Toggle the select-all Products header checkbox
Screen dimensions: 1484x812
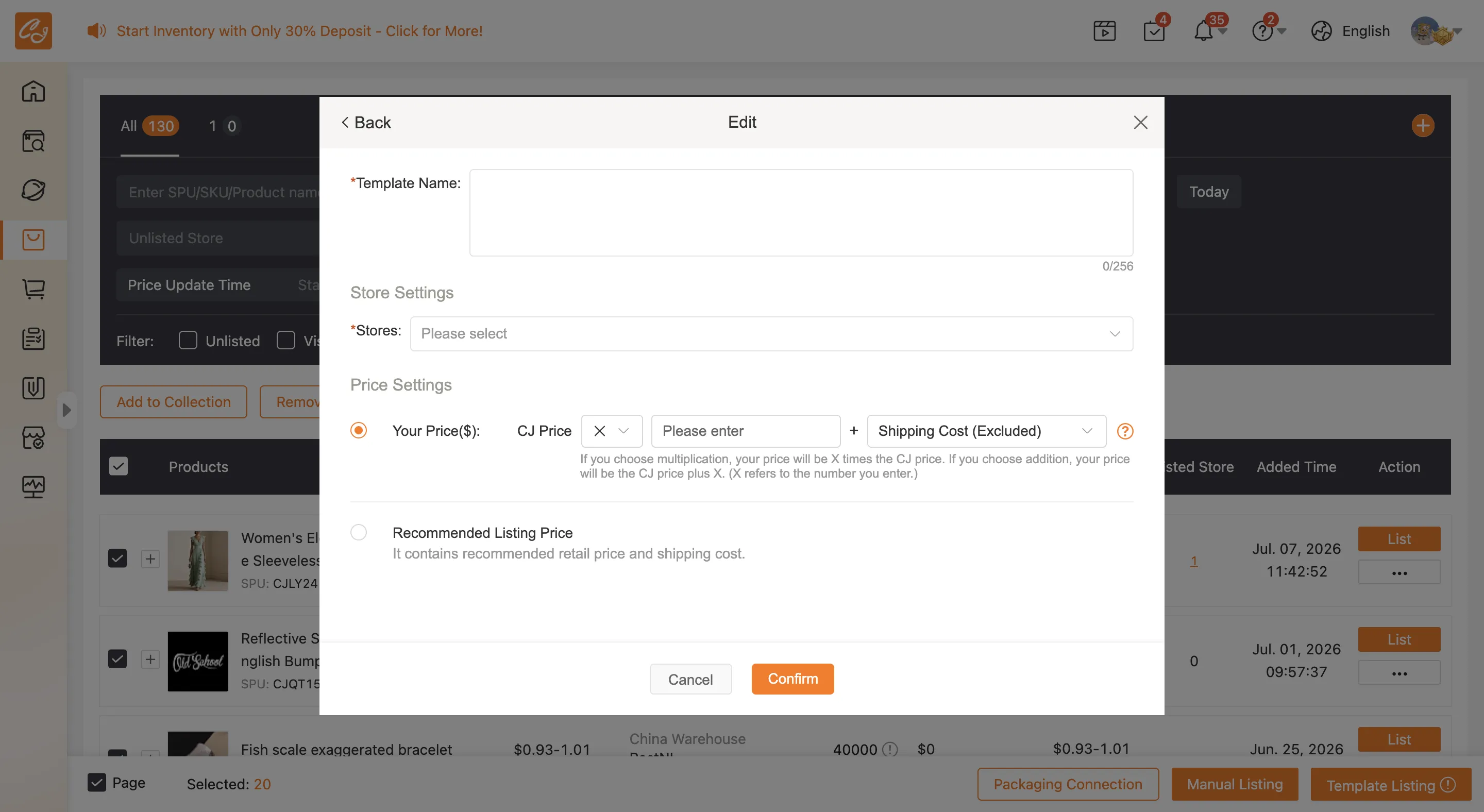click(119, 466)
